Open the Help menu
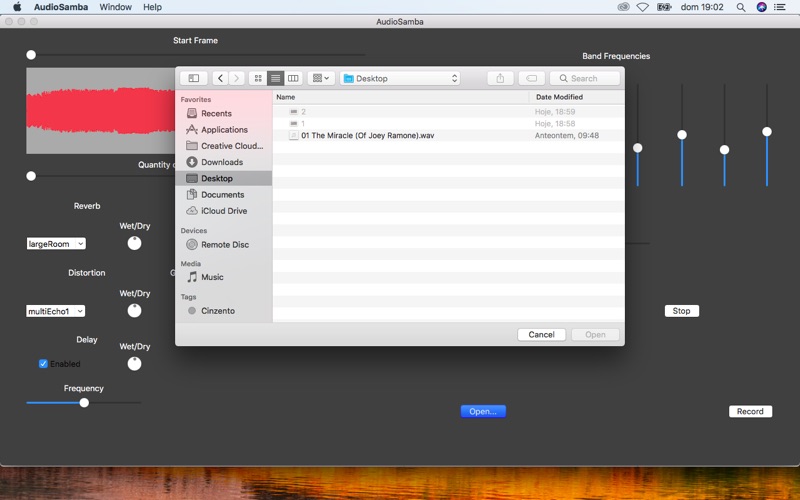Screen dimensions: 800x500 click(x=152, y=7)
